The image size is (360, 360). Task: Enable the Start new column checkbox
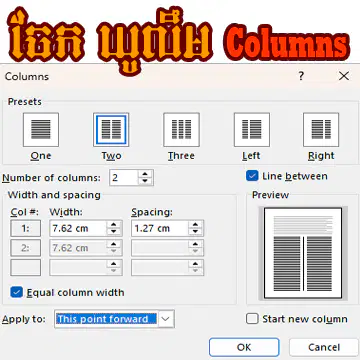click(x=252, y=319)
